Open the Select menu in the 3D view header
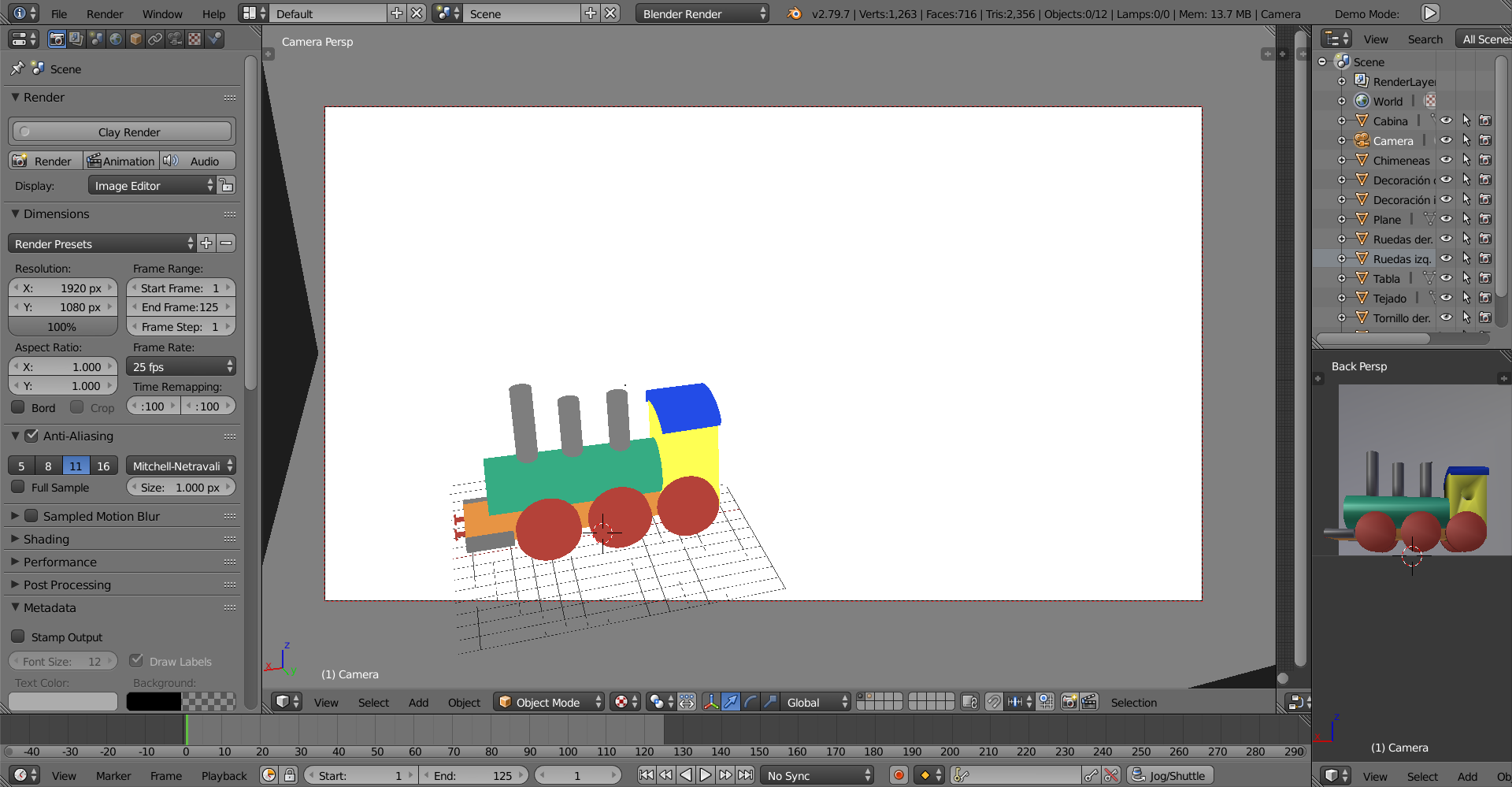The image size is (1512, 787). point(373,702)
